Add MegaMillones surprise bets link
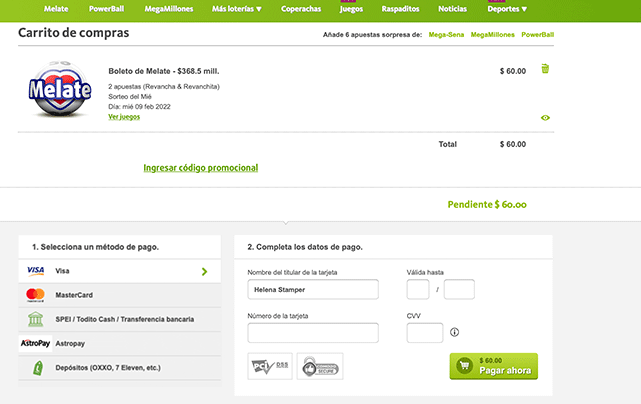This screenshot has width=641, height=404. point(492,35)
